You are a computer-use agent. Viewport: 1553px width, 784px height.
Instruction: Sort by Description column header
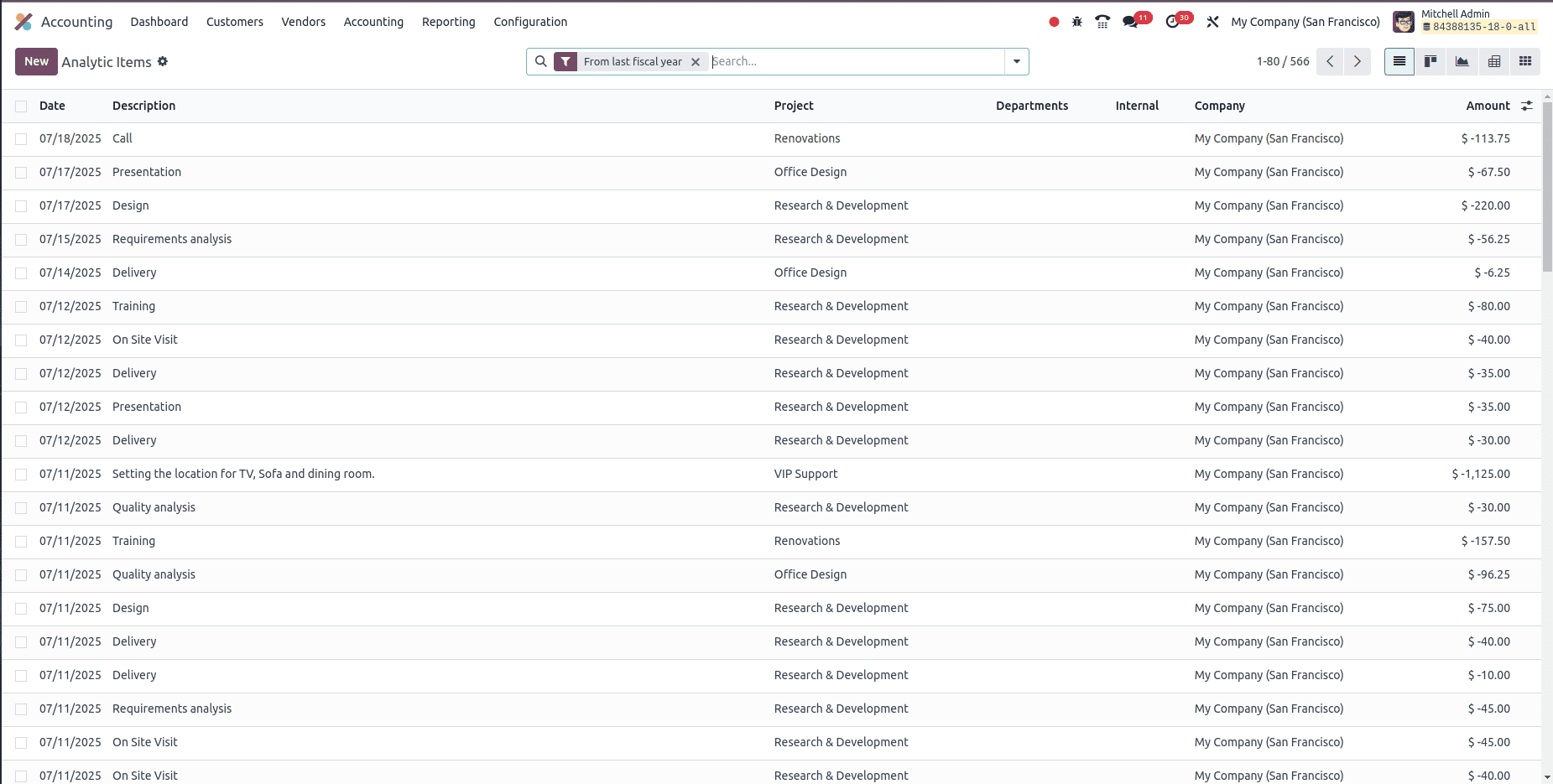click(x=144, y=106)
